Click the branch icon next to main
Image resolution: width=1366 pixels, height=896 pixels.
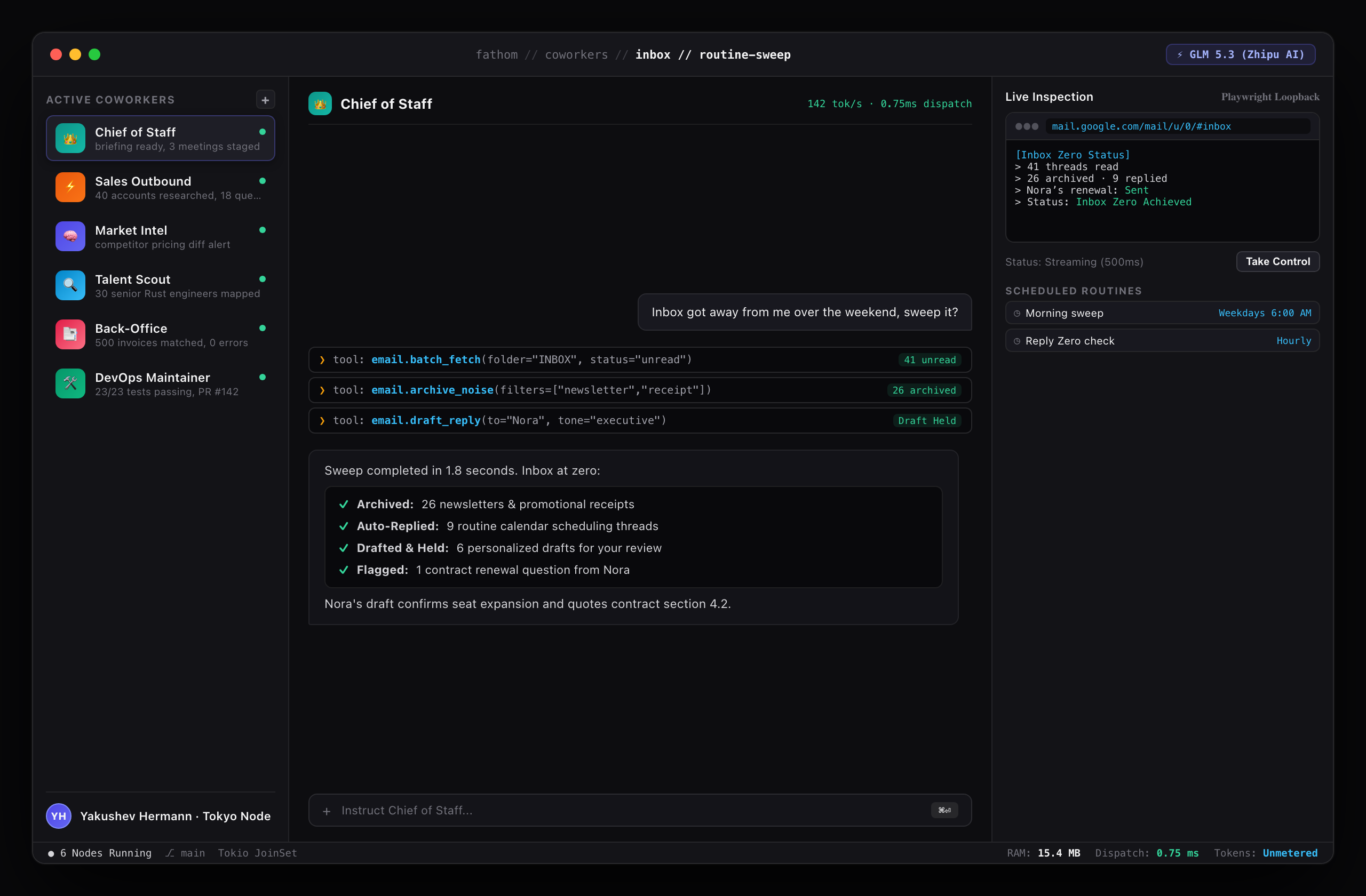tap(170, 853)
